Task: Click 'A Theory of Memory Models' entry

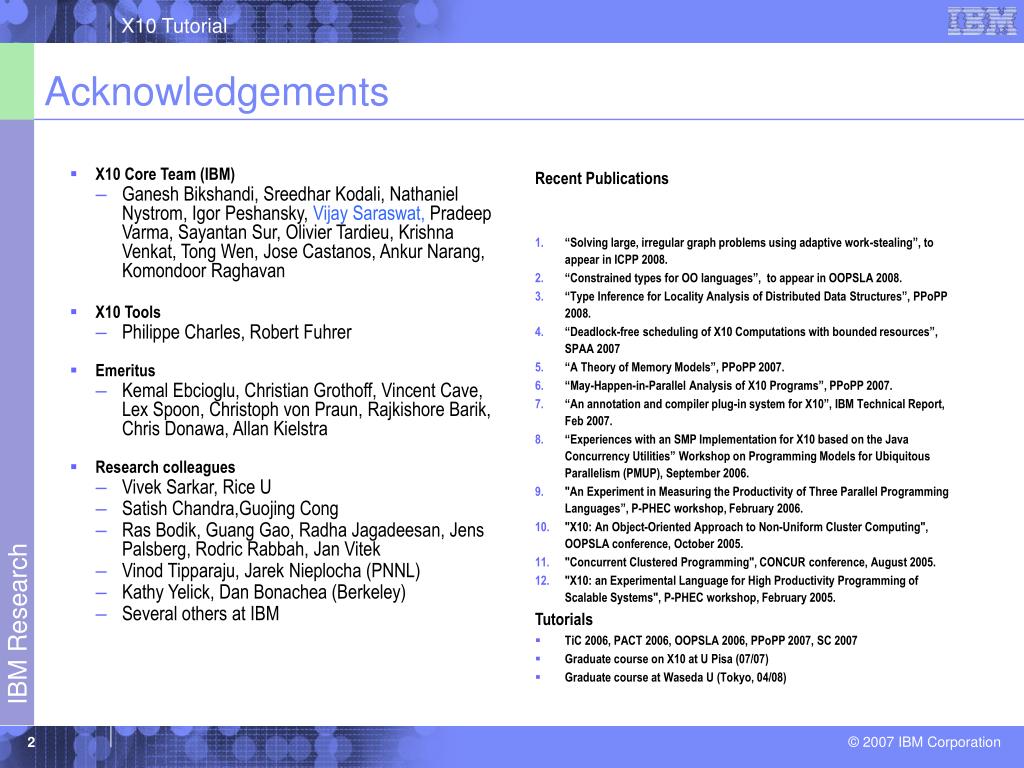Action: coord(674,367)
